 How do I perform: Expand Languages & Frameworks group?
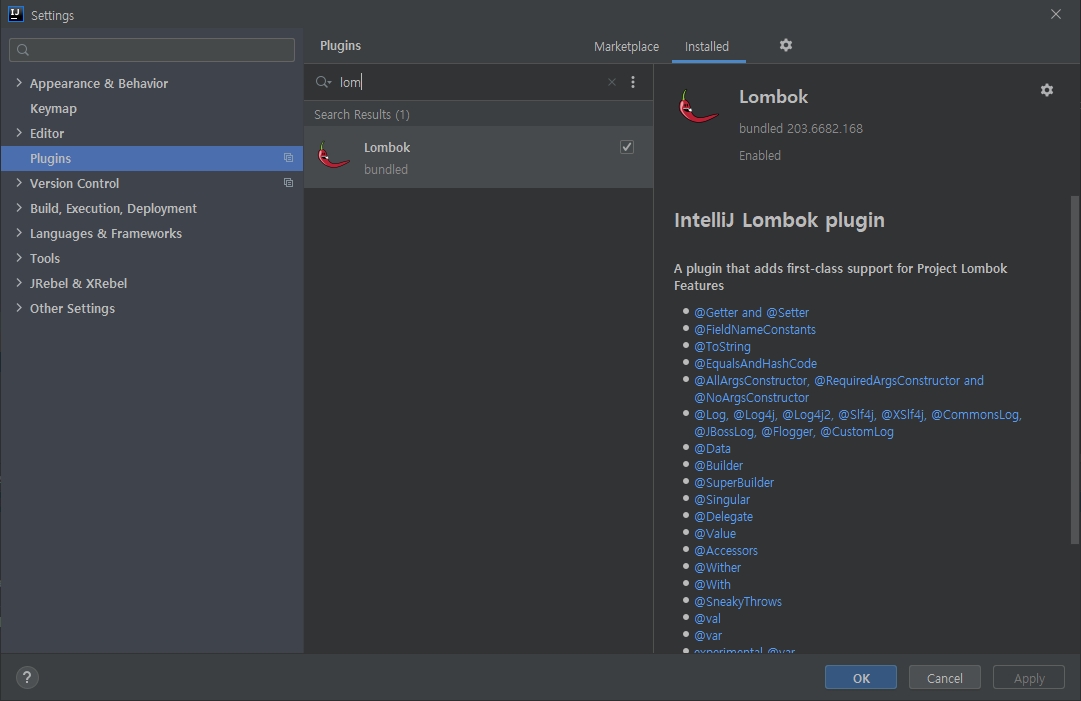(19, 233)
